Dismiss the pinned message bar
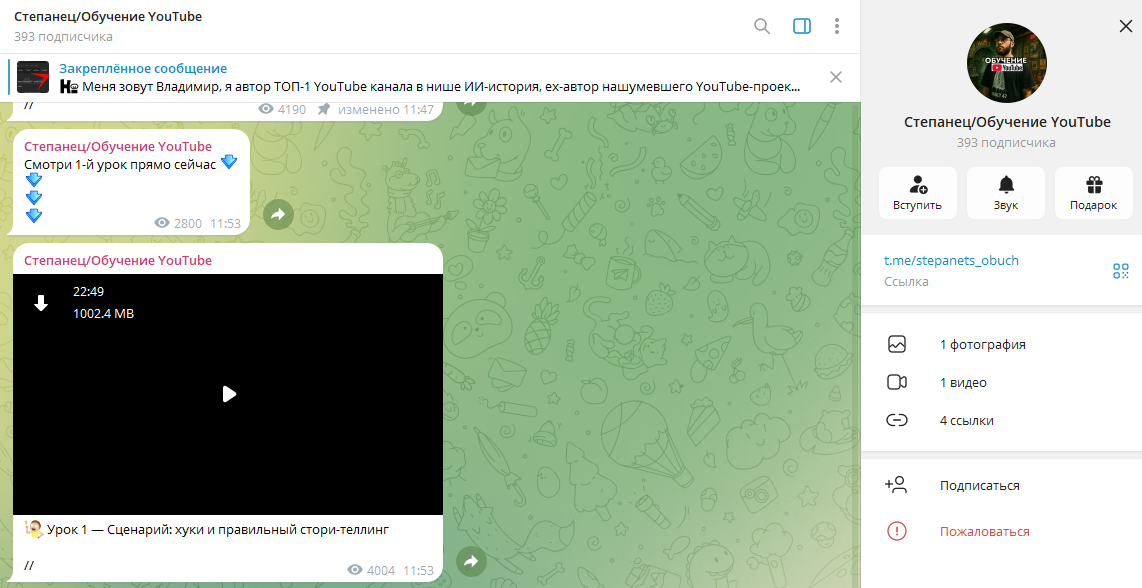This screenshot has height=588, width=1142. [836, 77]
